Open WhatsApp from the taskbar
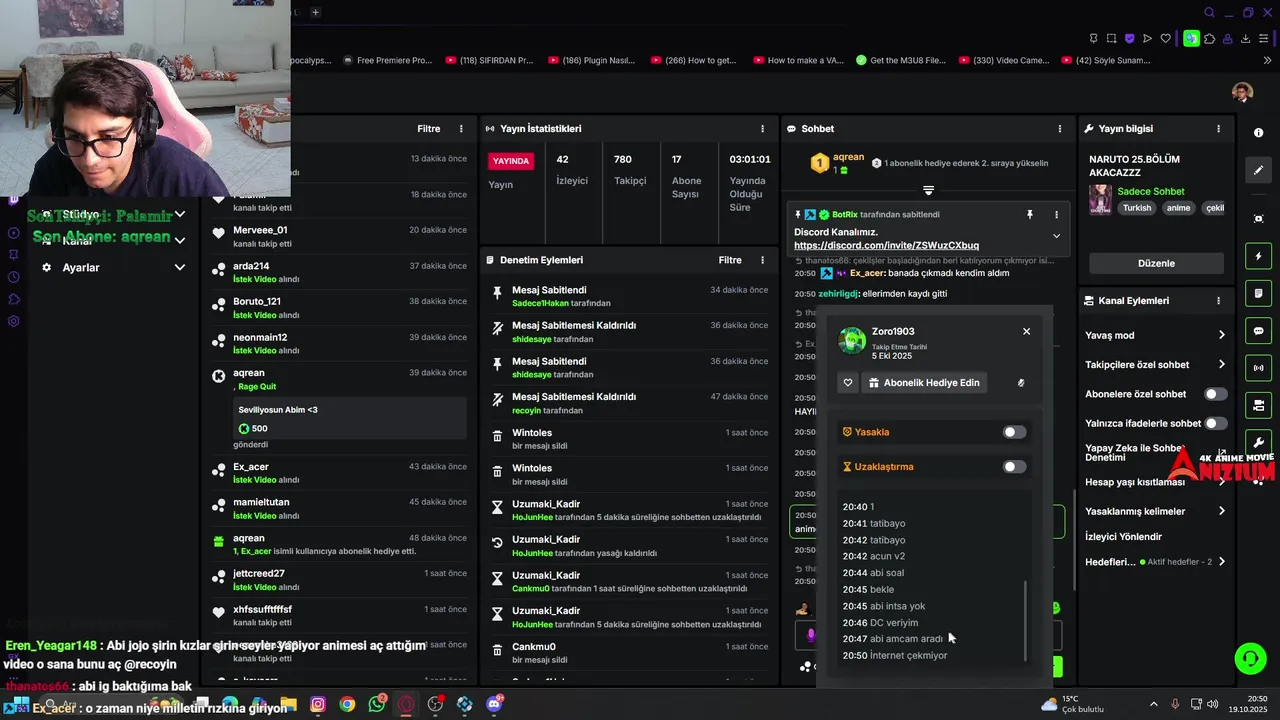The width and height of the screenshot is (1280, 720). point(377,704)
